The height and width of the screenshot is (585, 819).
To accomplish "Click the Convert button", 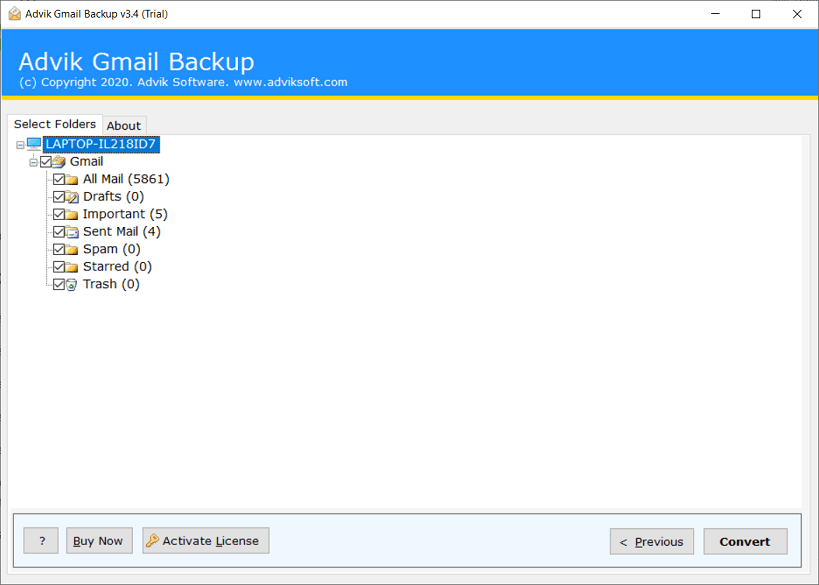I will [x=745, y=542].
